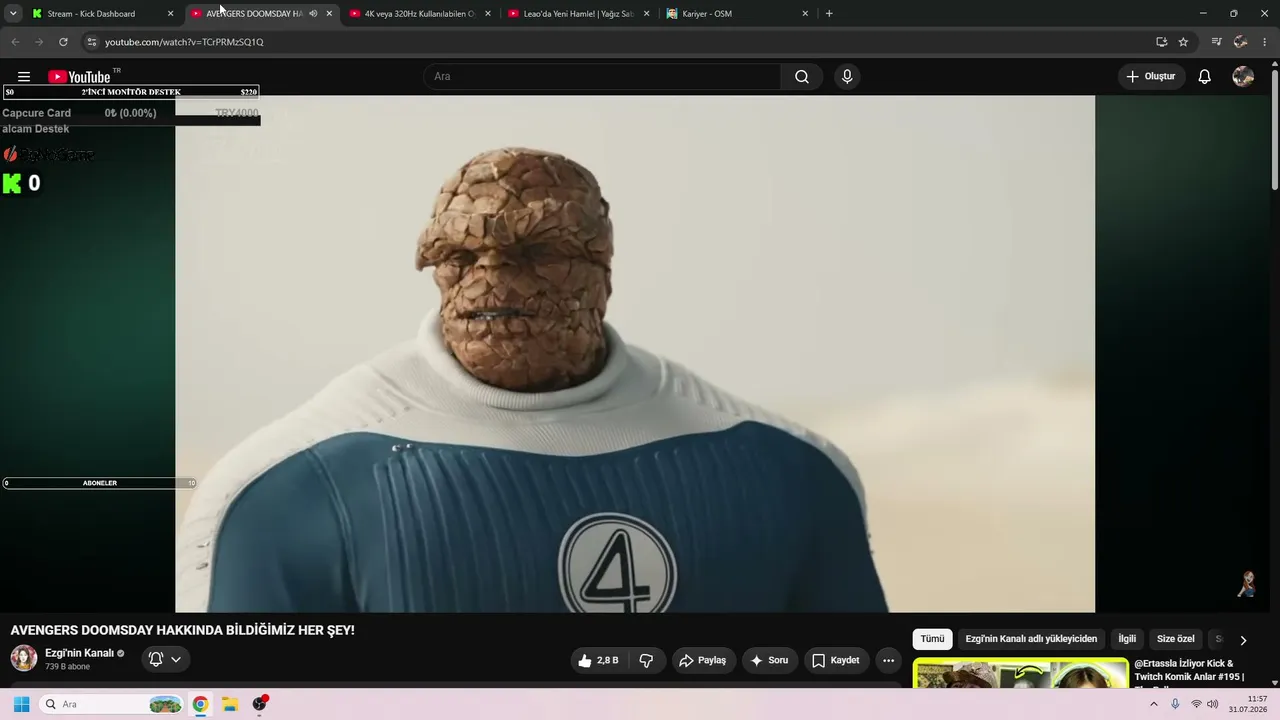Open Chrome media controls icon
1280x720 pixels.
pos(1216,42)
